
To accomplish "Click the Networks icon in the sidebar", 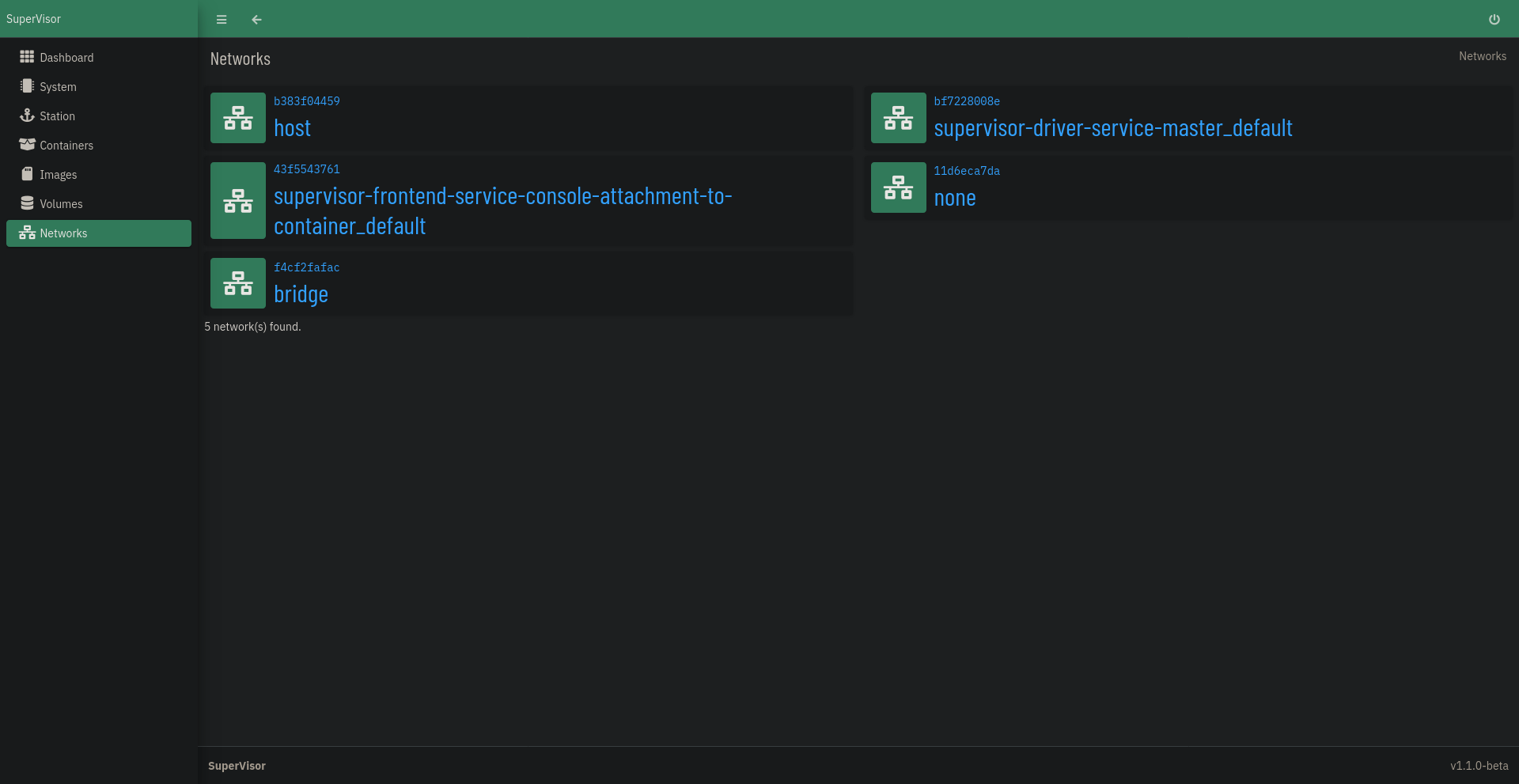I will coord(26,233).
